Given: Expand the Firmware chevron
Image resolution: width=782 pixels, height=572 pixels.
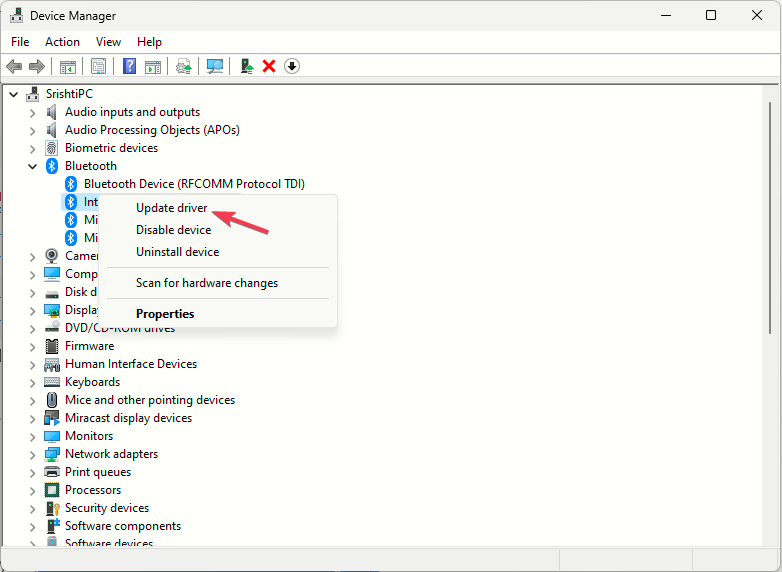Looking at the screenshot, I should coord(32,347).
